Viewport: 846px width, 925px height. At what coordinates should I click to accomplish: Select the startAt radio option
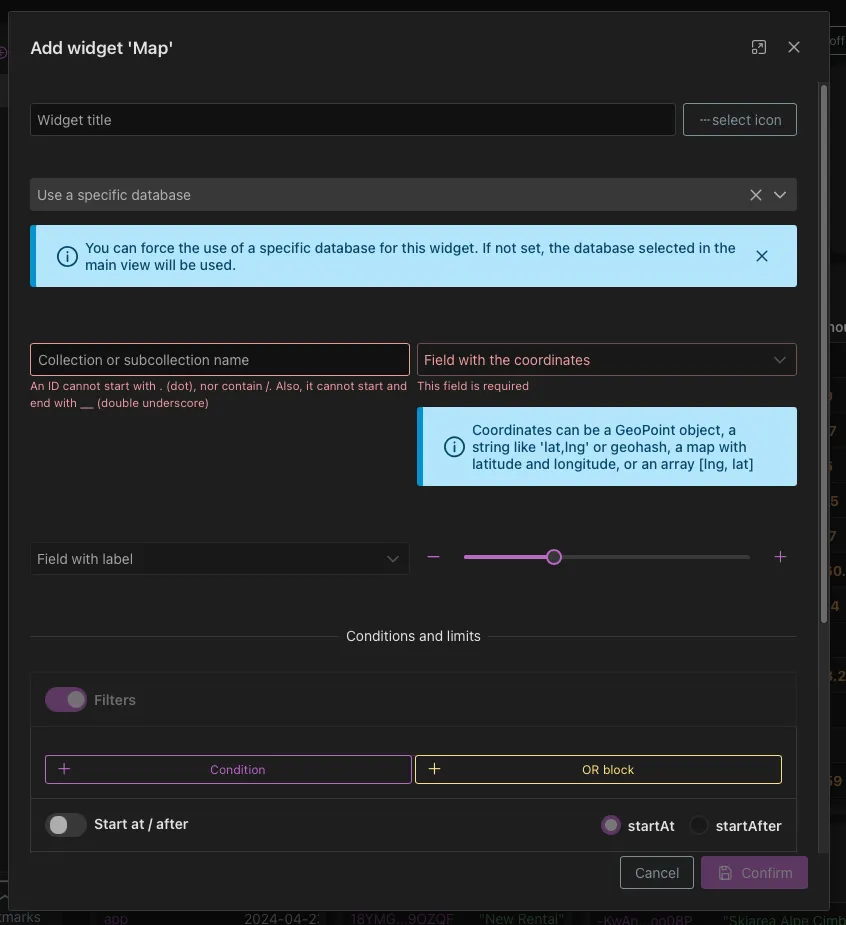pyautogui.click(x=611, y=826)
